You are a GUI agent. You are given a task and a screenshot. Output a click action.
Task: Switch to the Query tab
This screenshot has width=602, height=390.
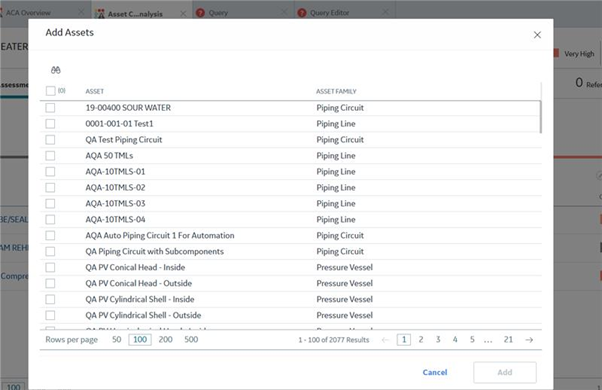point(218,13)
